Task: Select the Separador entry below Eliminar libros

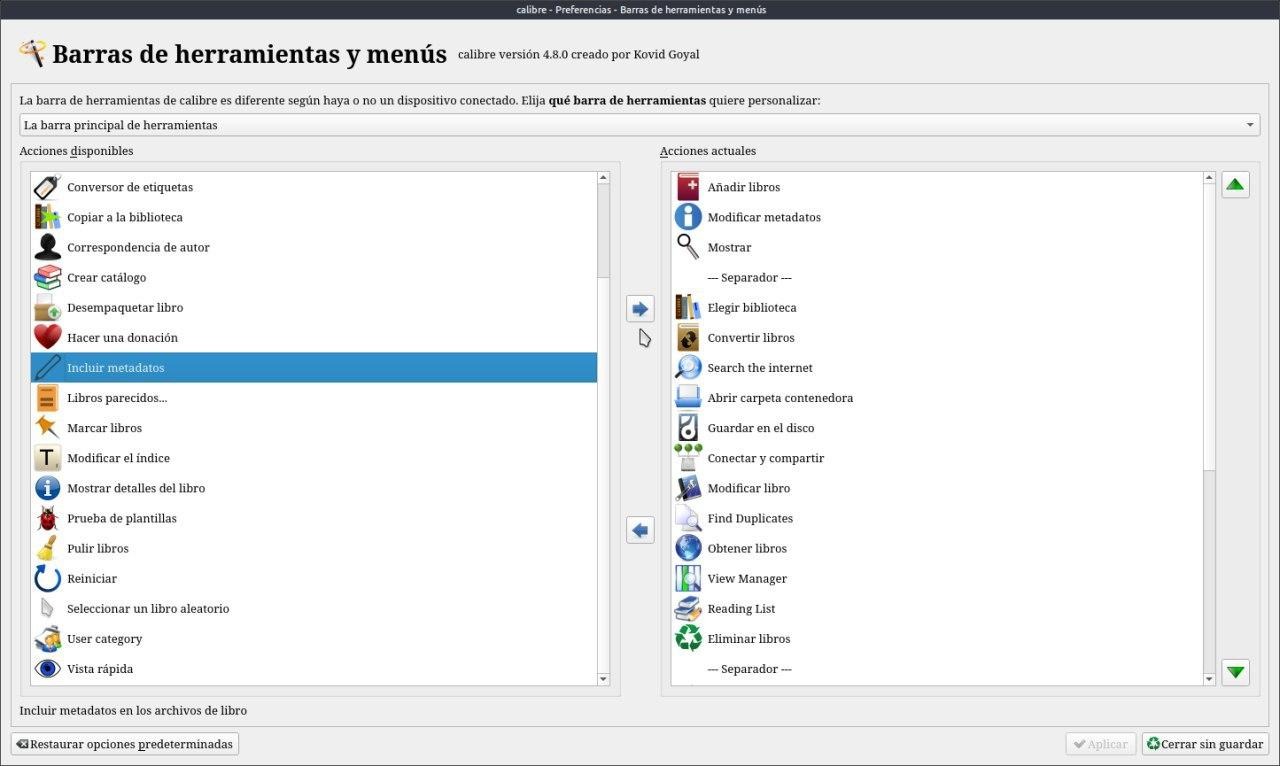Action: [937, 669]
